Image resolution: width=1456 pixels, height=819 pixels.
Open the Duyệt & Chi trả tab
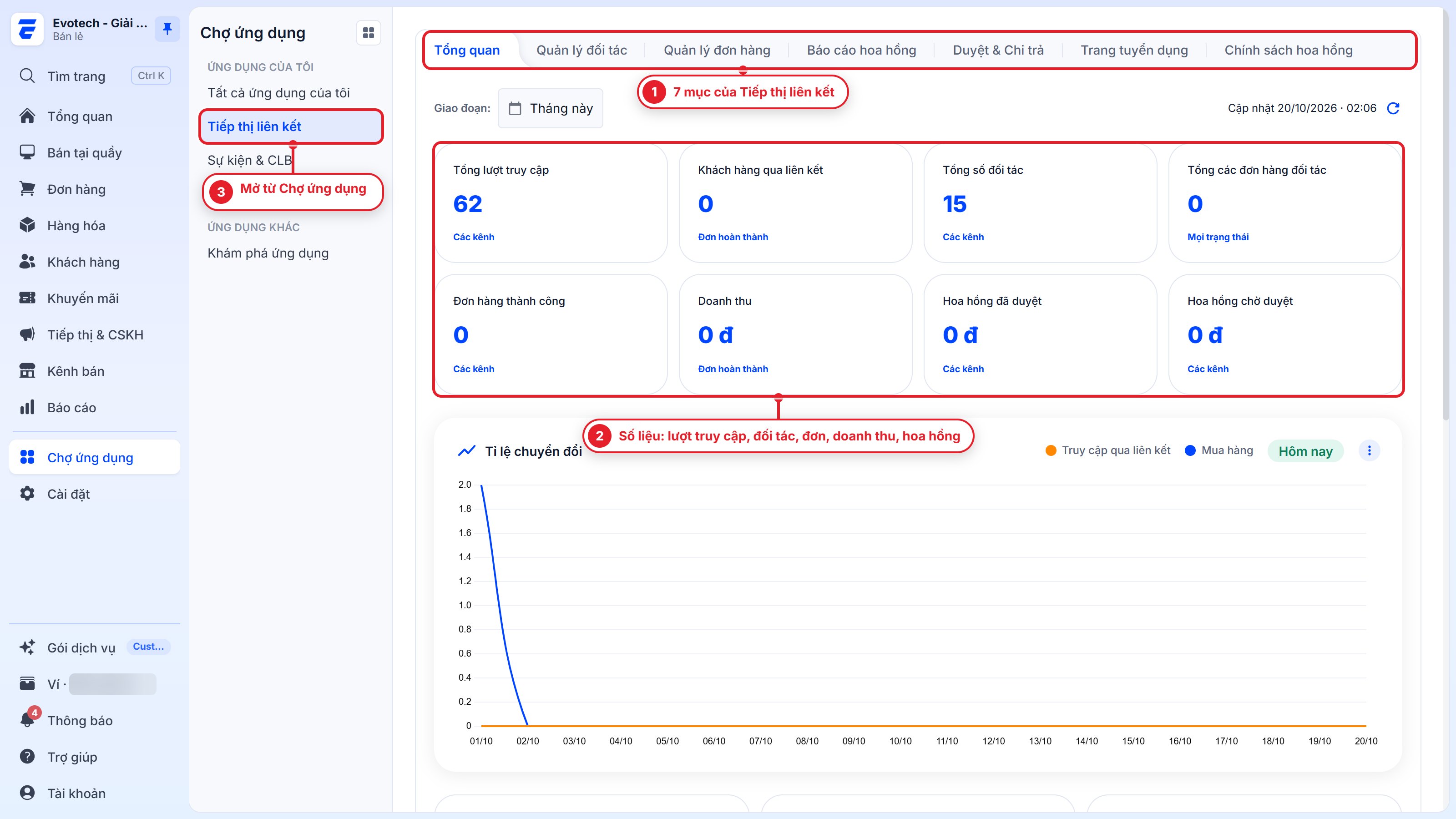tap(998, 51)
